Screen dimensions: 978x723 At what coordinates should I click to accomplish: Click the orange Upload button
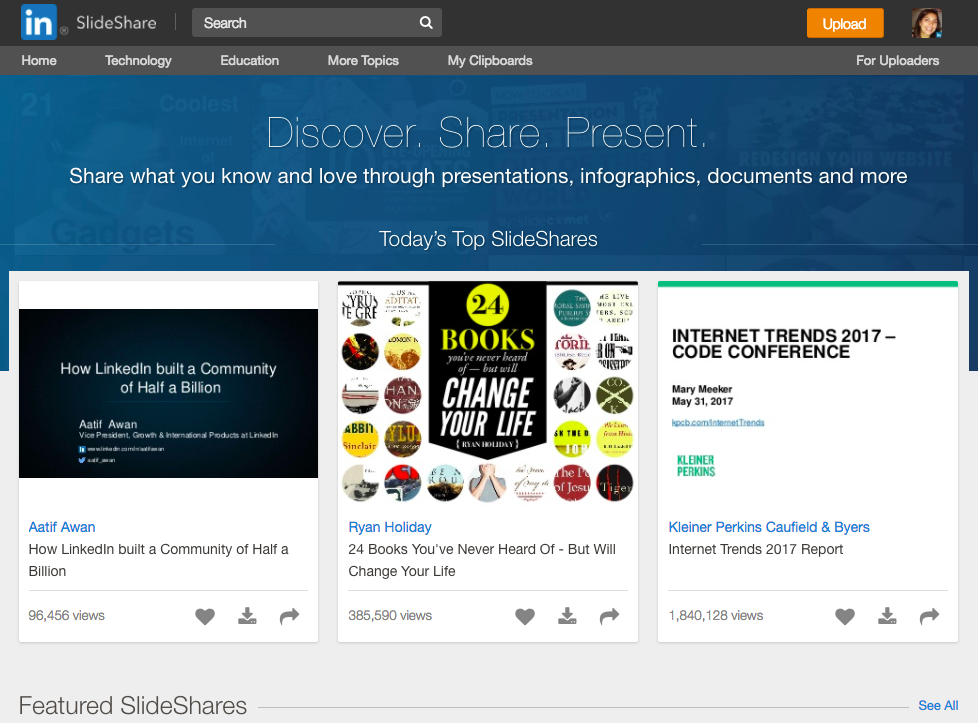[x=845, y=23]
